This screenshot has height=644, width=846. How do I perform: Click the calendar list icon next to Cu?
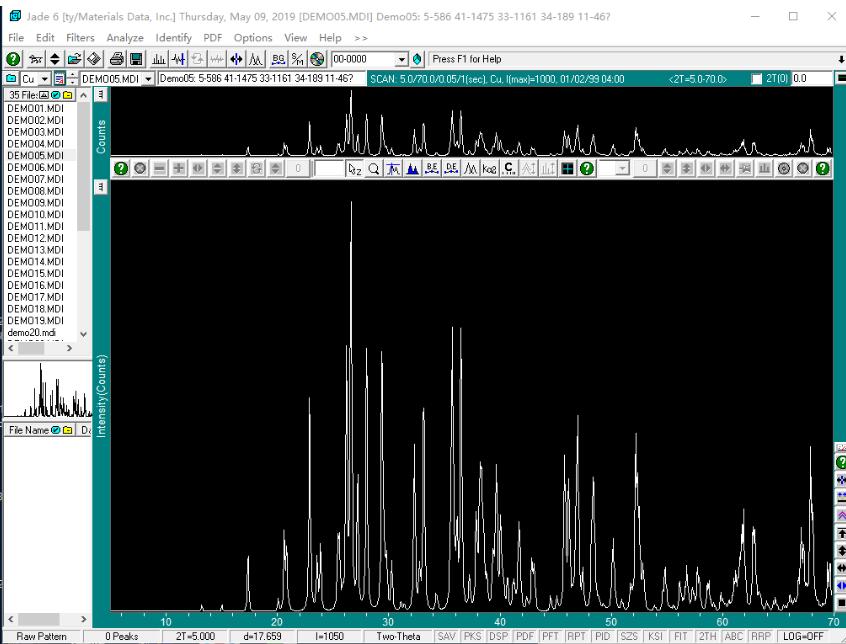[x=59, y=79]
